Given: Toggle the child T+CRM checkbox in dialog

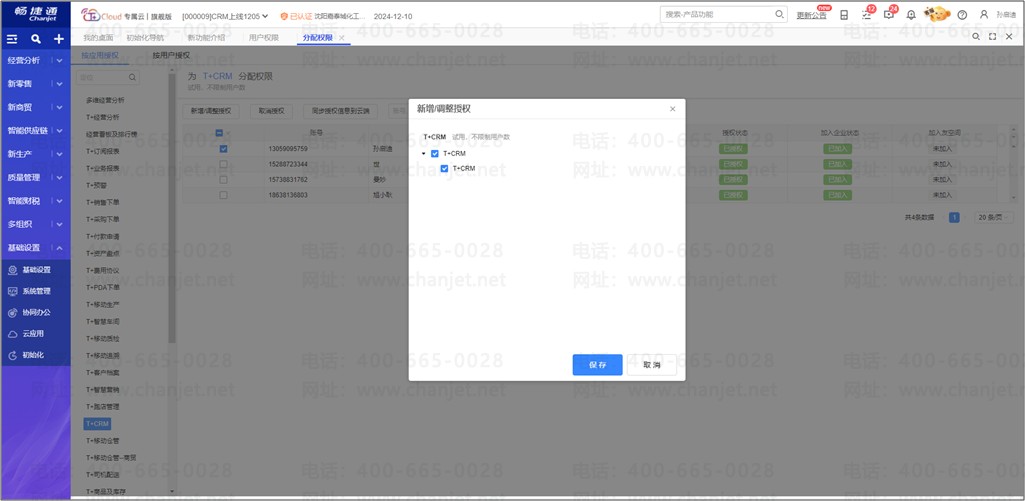Looking at the screenshot, I should pos(445,169).
